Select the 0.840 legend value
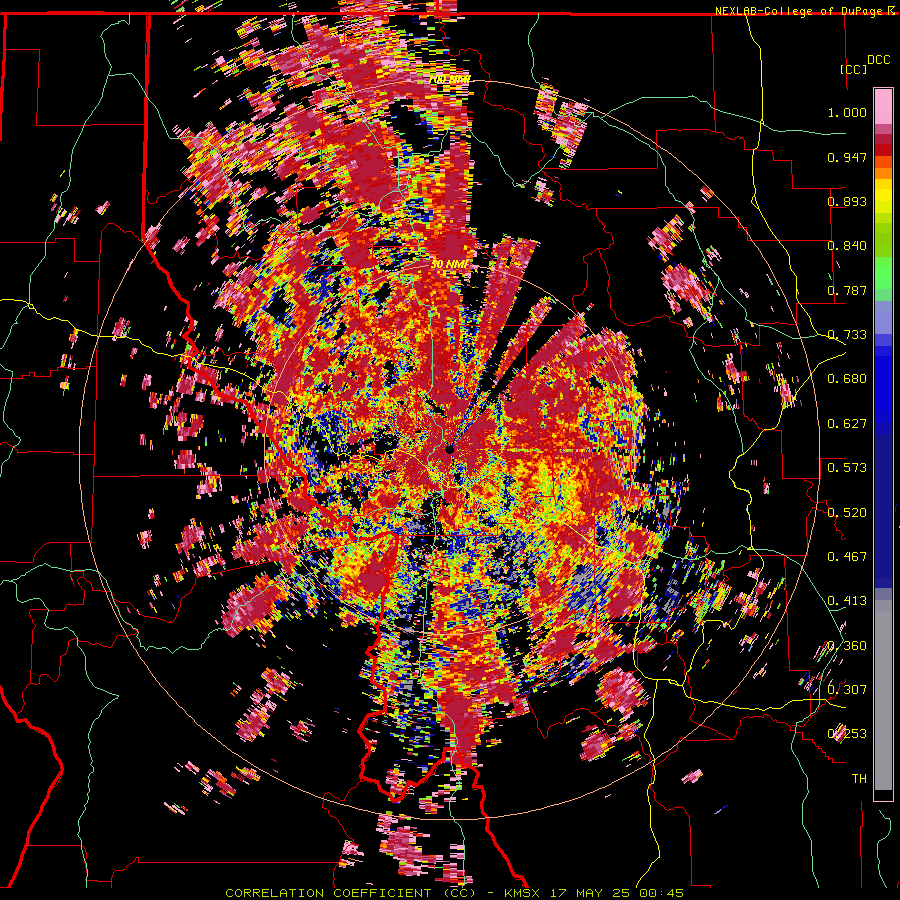 pyautogui.click(x=847, y=246)
